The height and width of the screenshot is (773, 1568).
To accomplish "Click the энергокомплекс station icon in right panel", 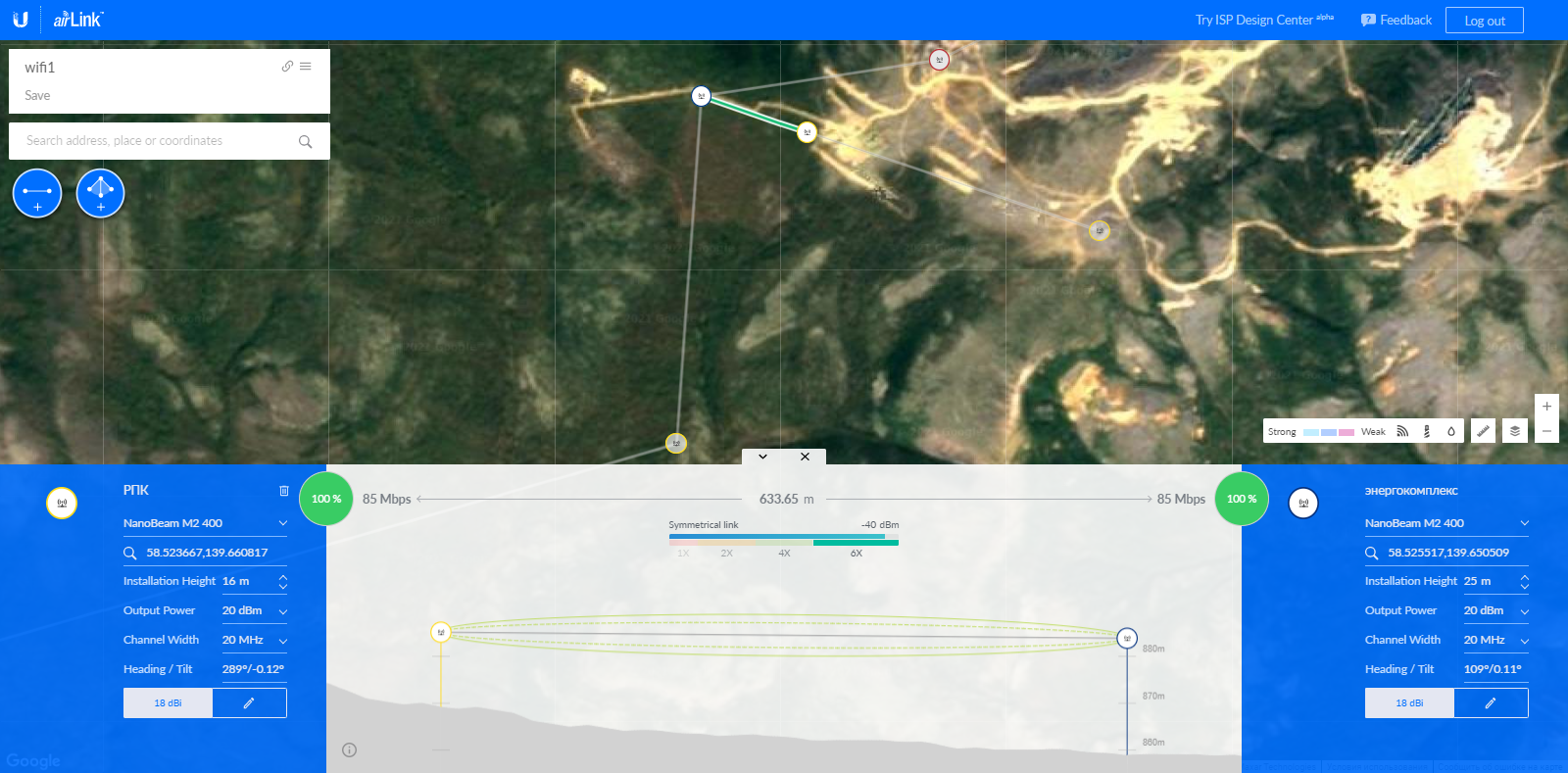I will tap(1303, 504).
